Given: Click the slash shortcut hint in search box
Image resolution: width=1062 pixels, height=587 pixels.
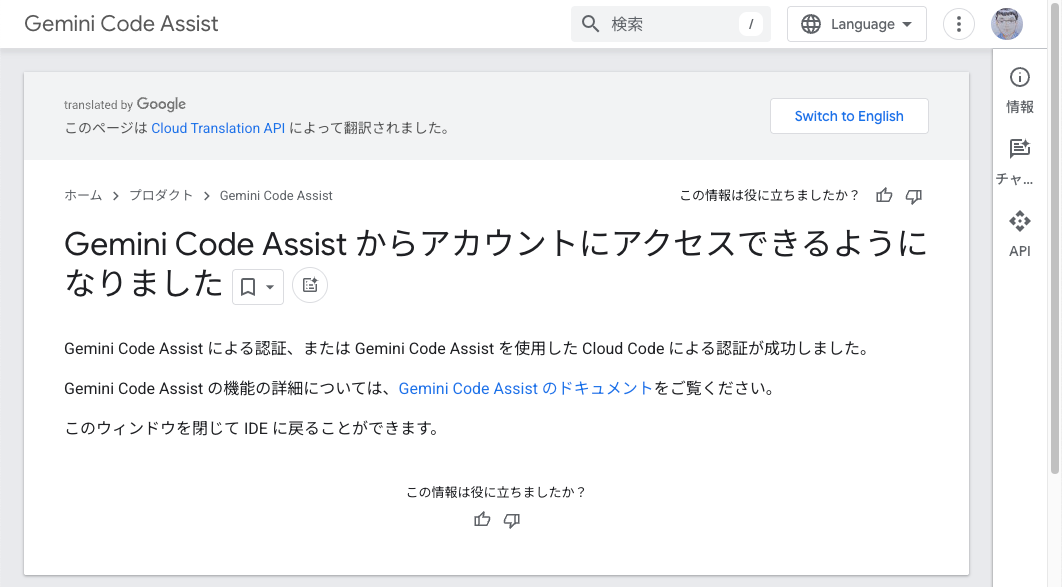Looking at the screenshot, I should 750,24.
